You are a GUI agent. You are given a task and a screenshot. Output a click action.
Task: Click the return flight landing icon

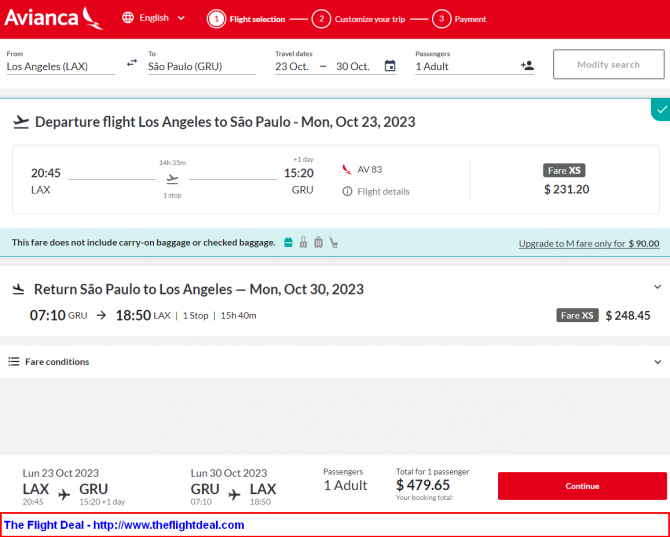coord(18,289)
